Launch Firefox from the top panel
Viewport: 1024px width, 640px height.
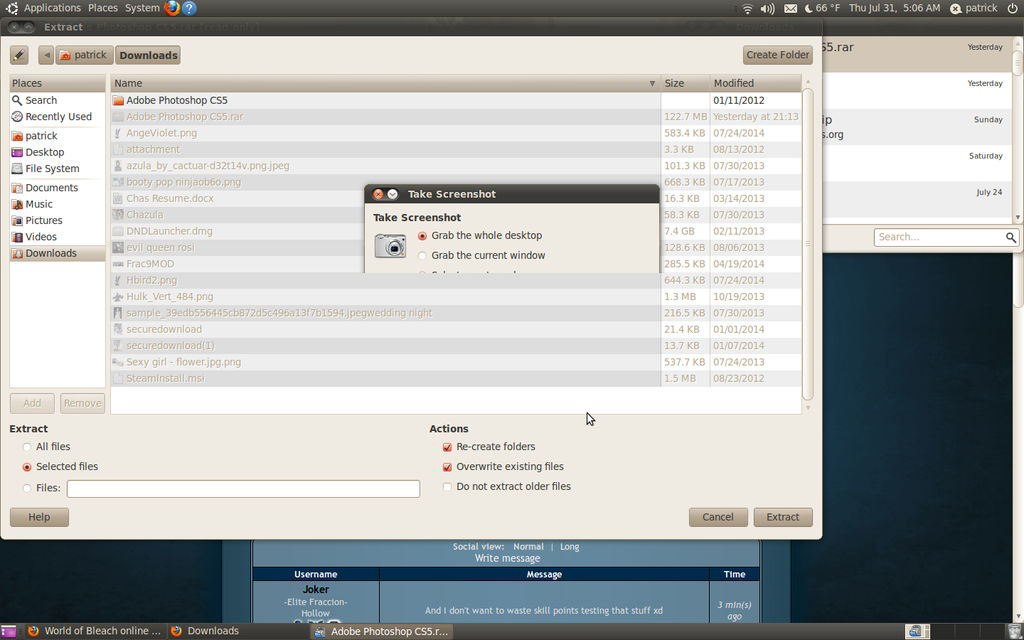click(x=172, y=8)
